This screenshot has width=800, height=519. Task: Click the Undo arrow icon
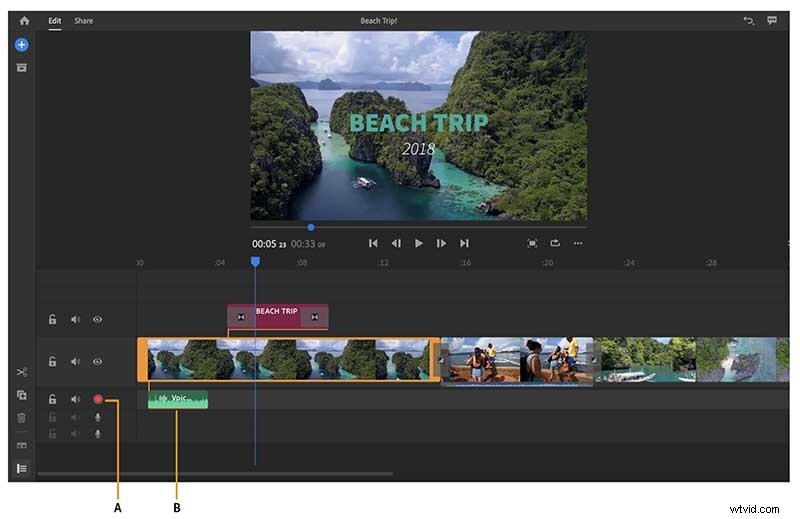tap(748, 20)
